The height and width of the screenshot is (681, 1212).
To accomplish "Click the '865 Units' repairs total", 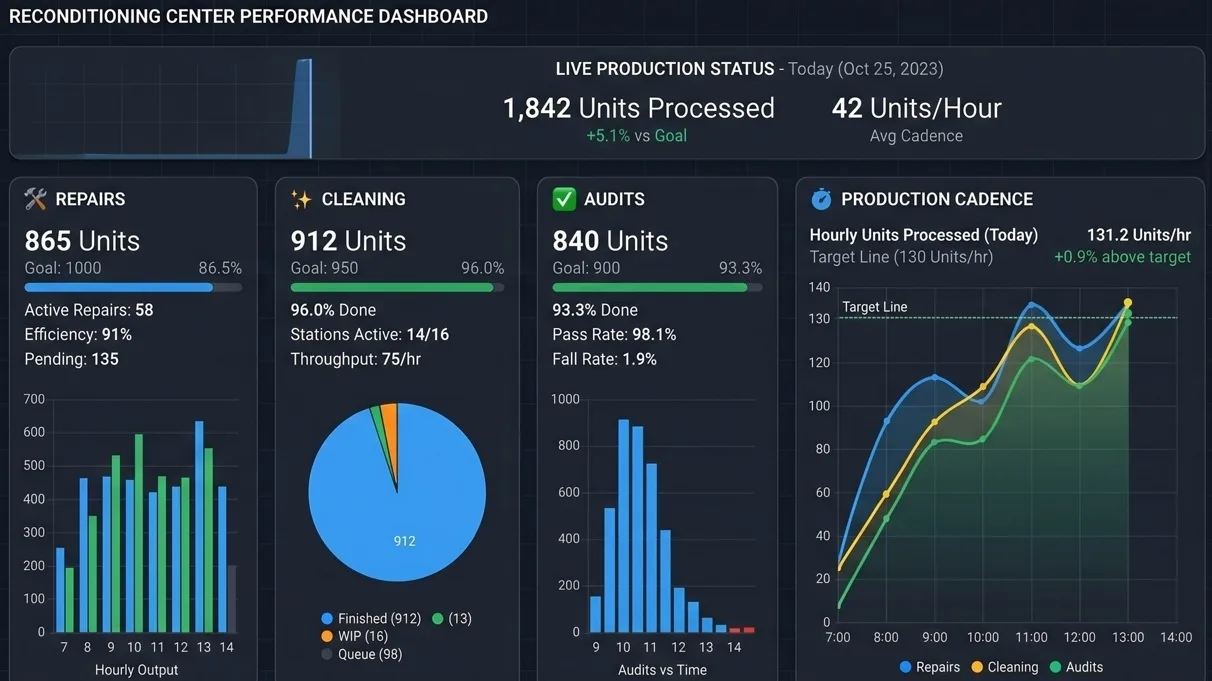I will pyautogui.click(x=82, y=241).
